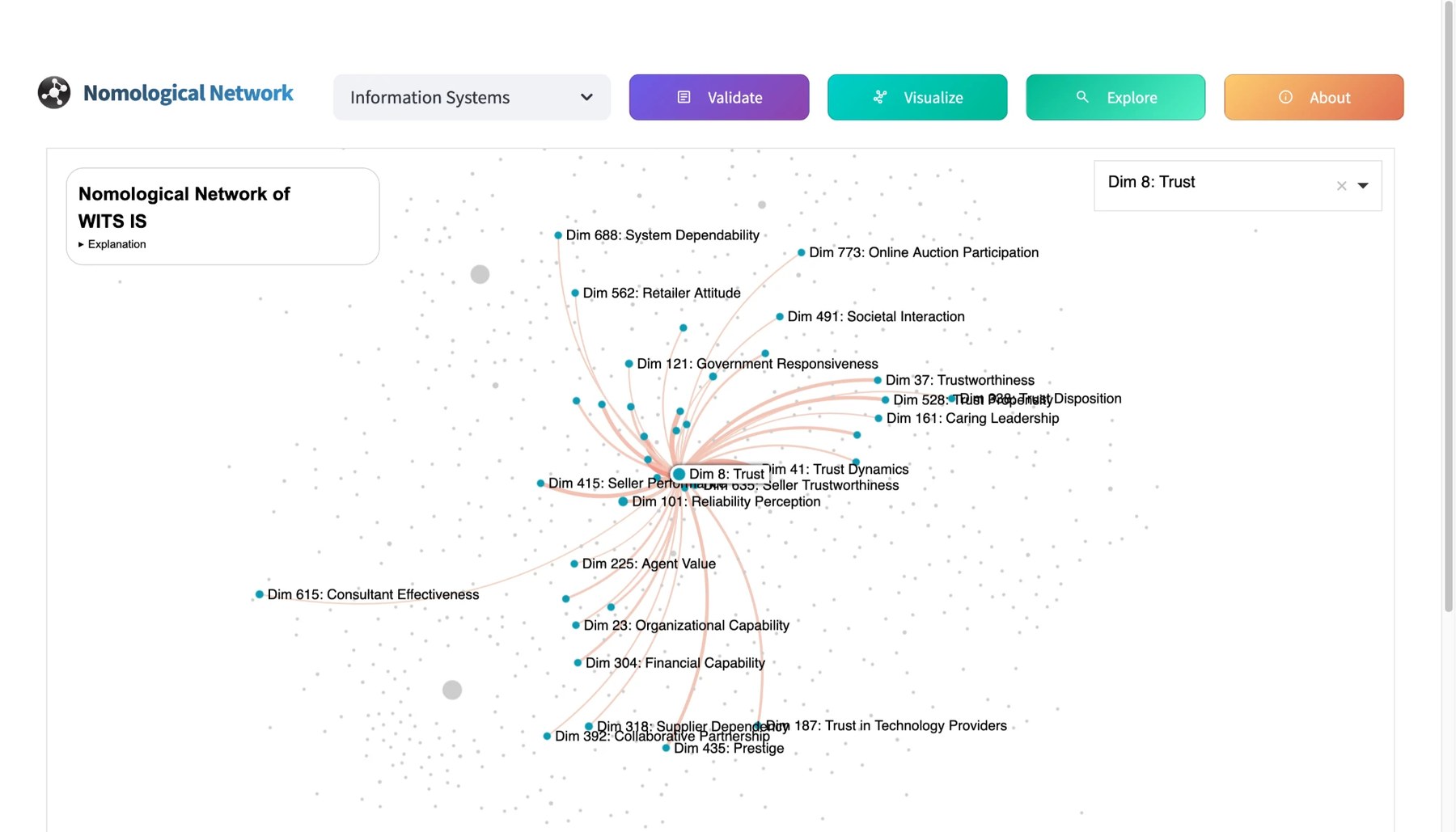Select Dim 688: System Dependability node
Viewport: 1456px width, 832px height.
tap(558, 235)
